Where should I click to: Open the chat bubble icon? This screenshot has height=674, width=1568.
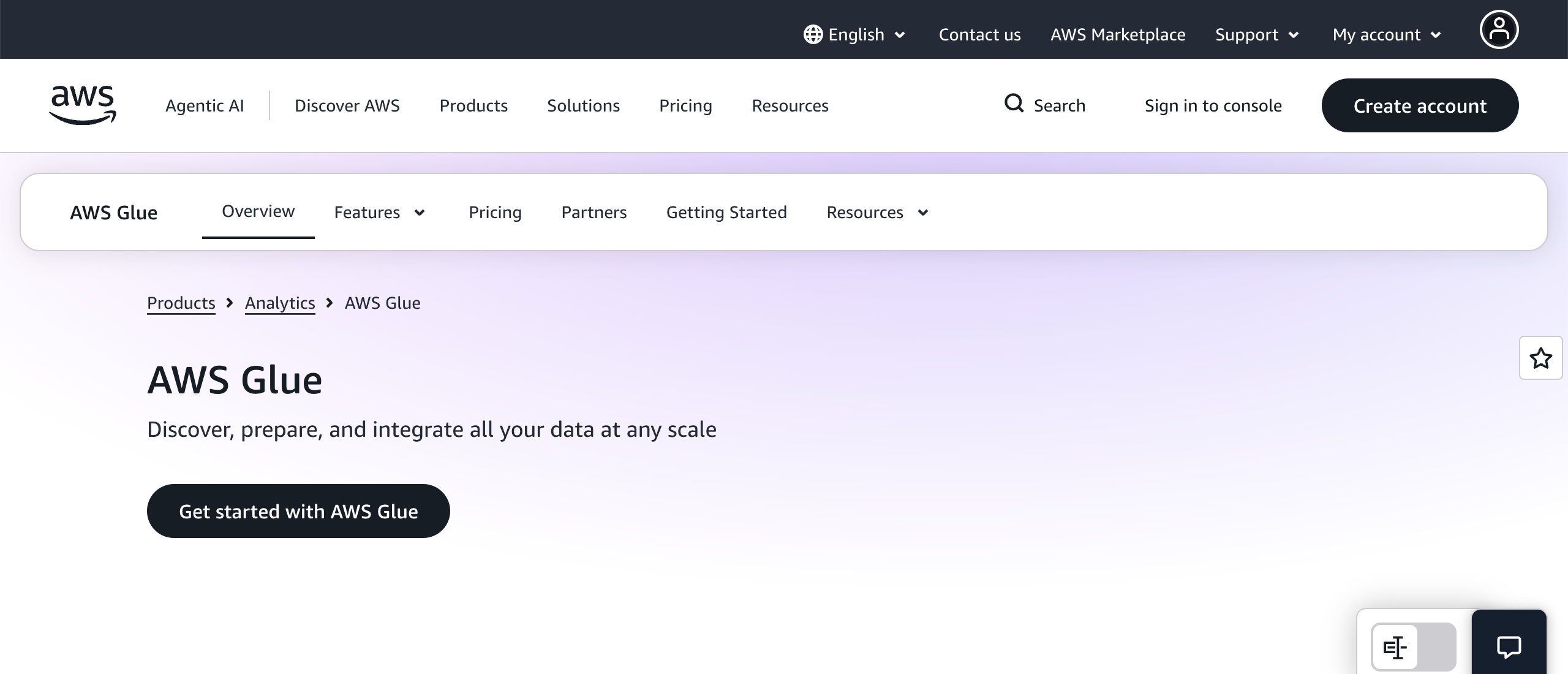click(x=1509, y=646)
